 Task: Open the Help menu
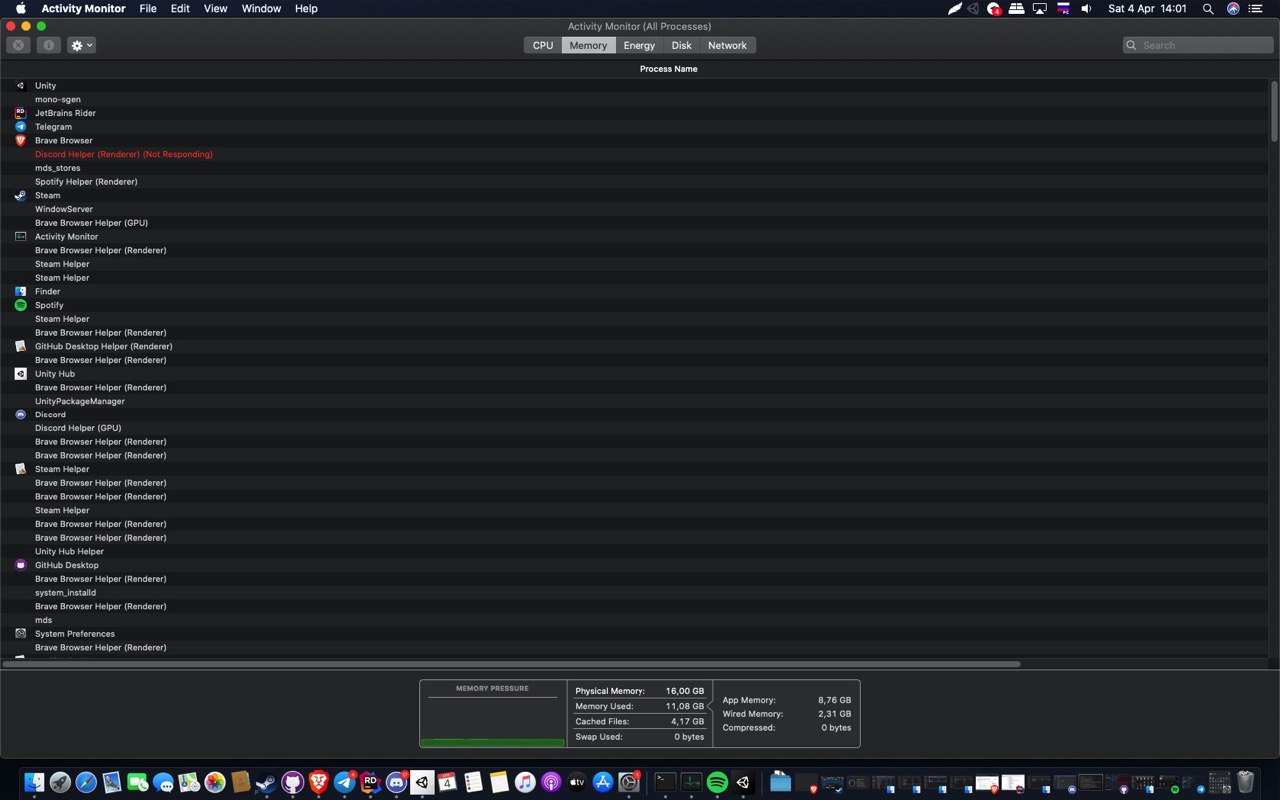306,8
